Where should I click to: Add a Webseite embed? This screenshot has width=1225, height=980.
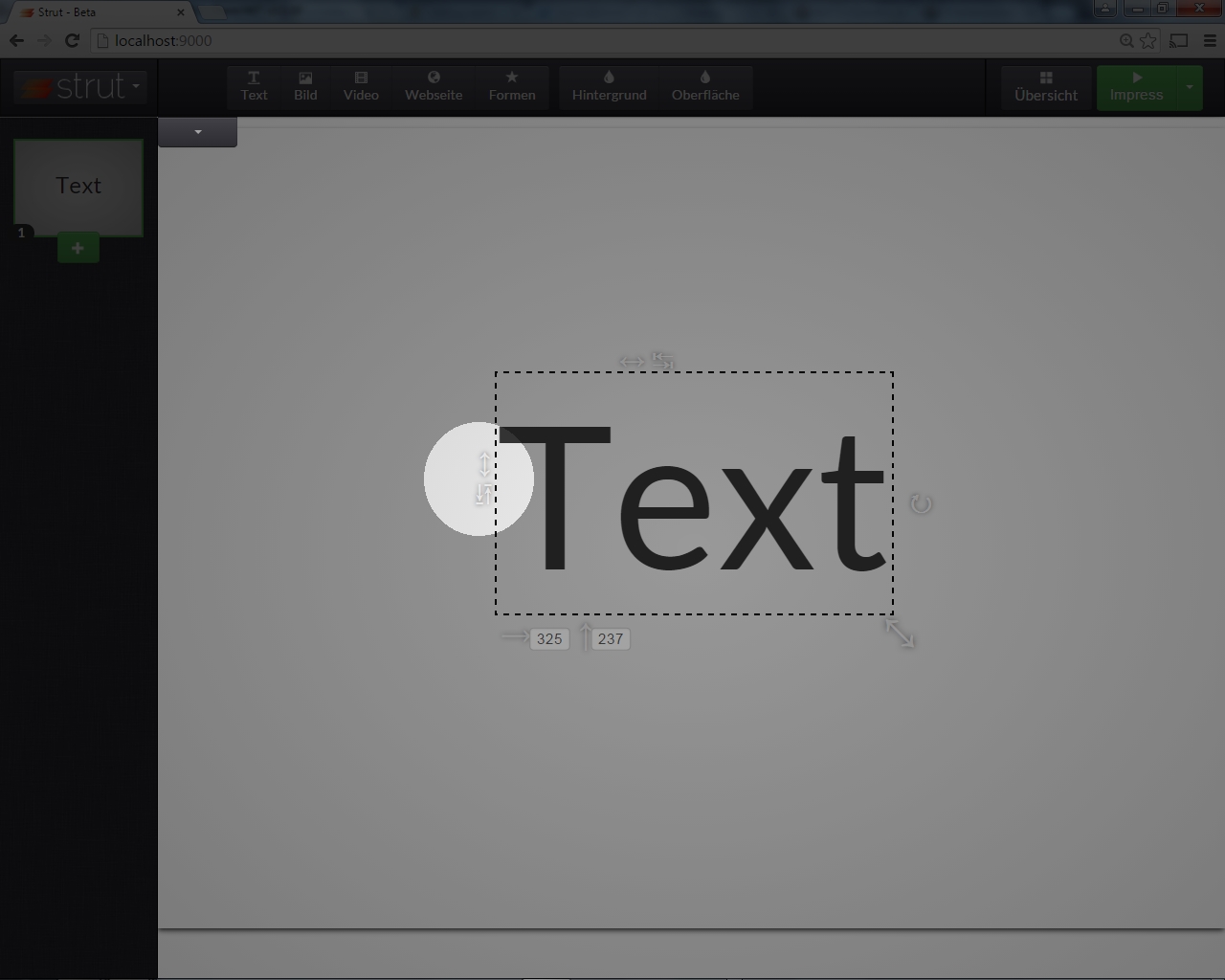click(x=434, y=86)
